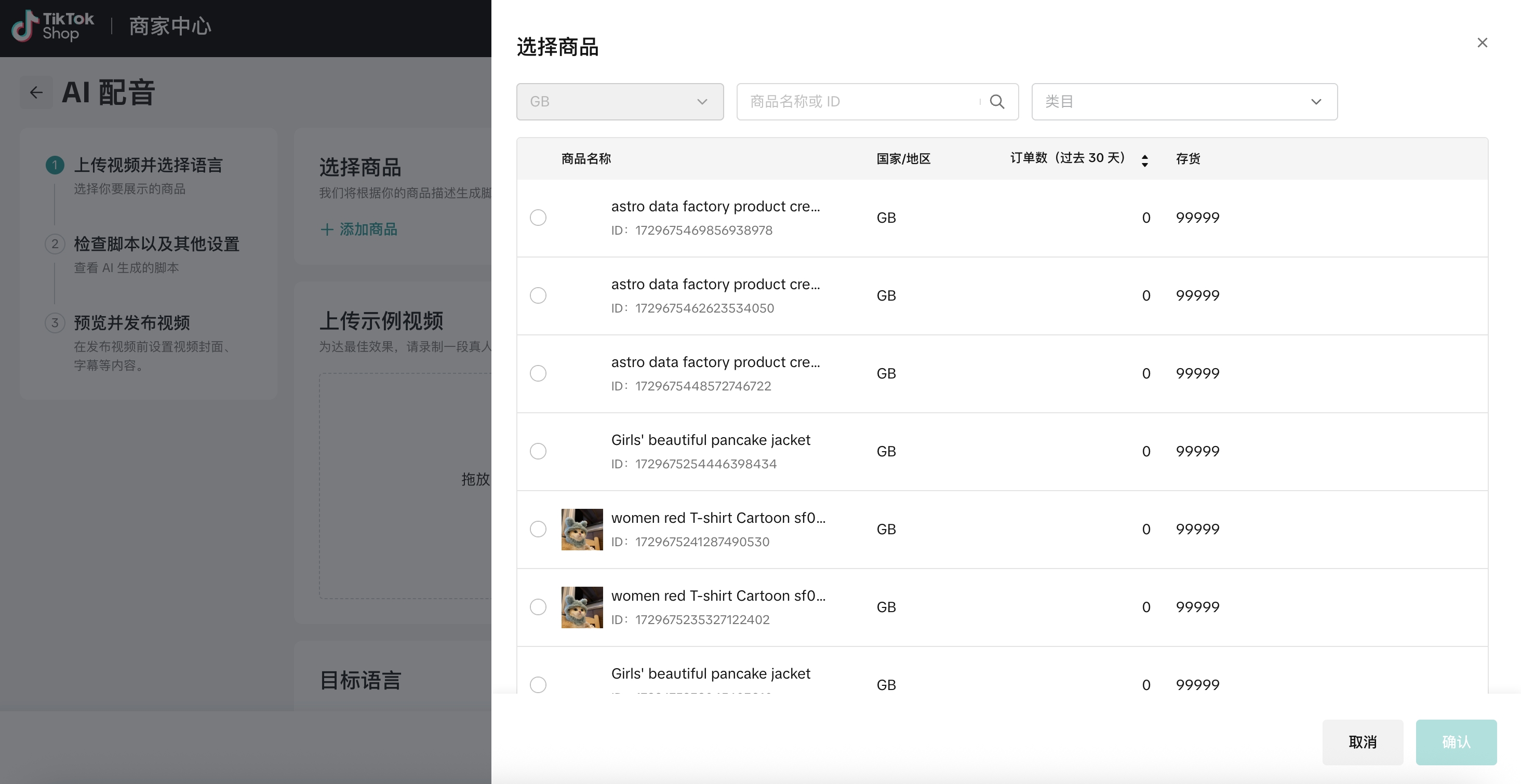Select first Girls' beautiful pancake jacket radio
This screenshot has height=784, width=1521.
pos(538,451)
